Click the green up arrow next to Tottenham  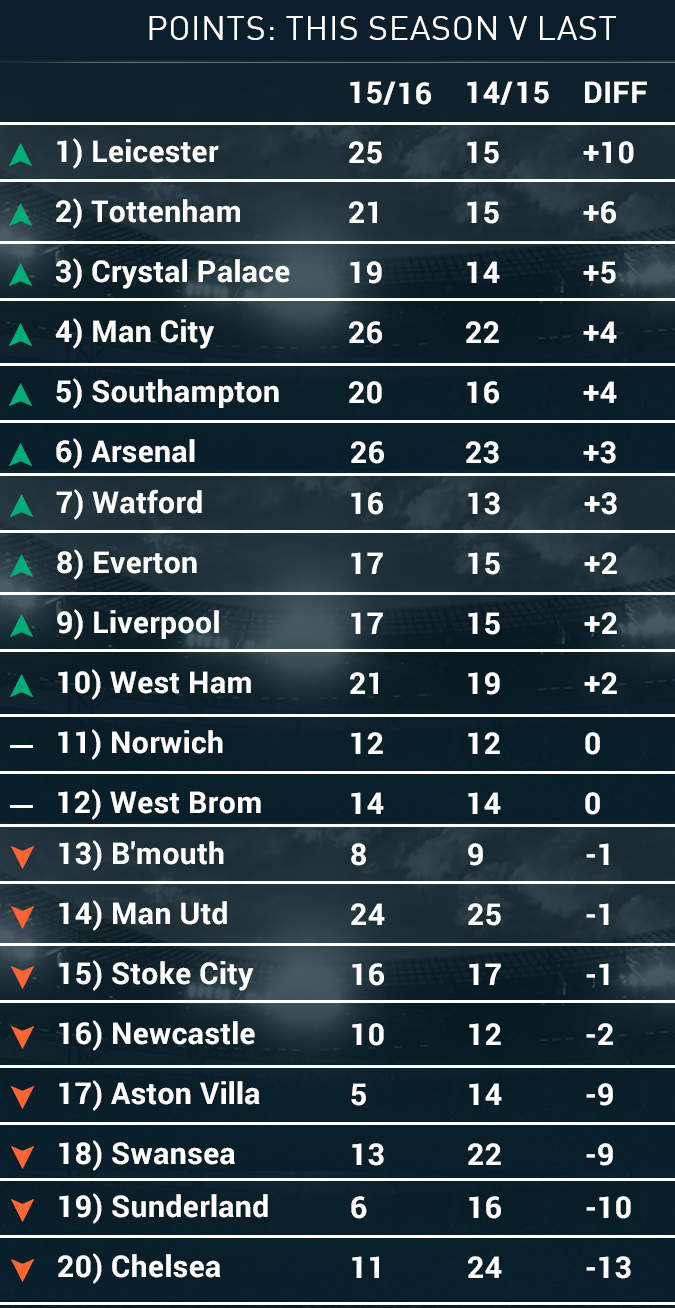click(x=21, y=215)
